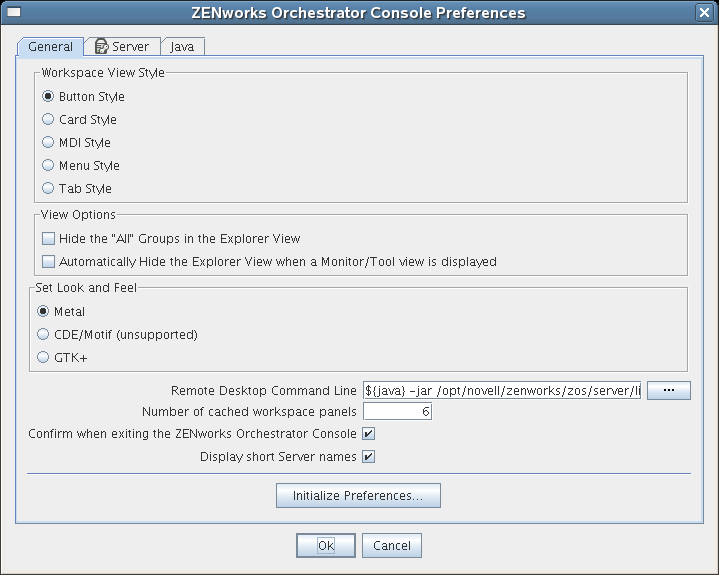Select GTK+ look and feel

43,357
